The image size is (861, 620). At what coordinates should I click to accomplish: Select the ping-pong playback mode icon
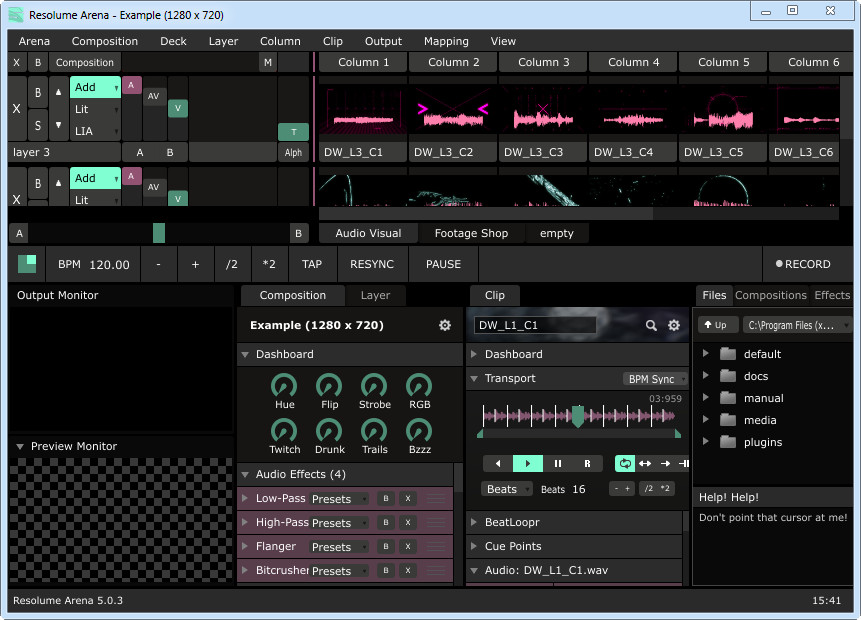click(x=645, y=463)
